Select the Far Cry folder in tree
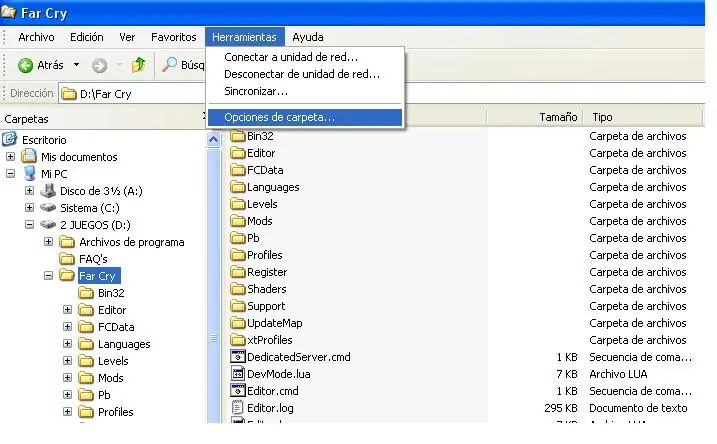This screenshot has height=444, width=717. tap(99, 276)
